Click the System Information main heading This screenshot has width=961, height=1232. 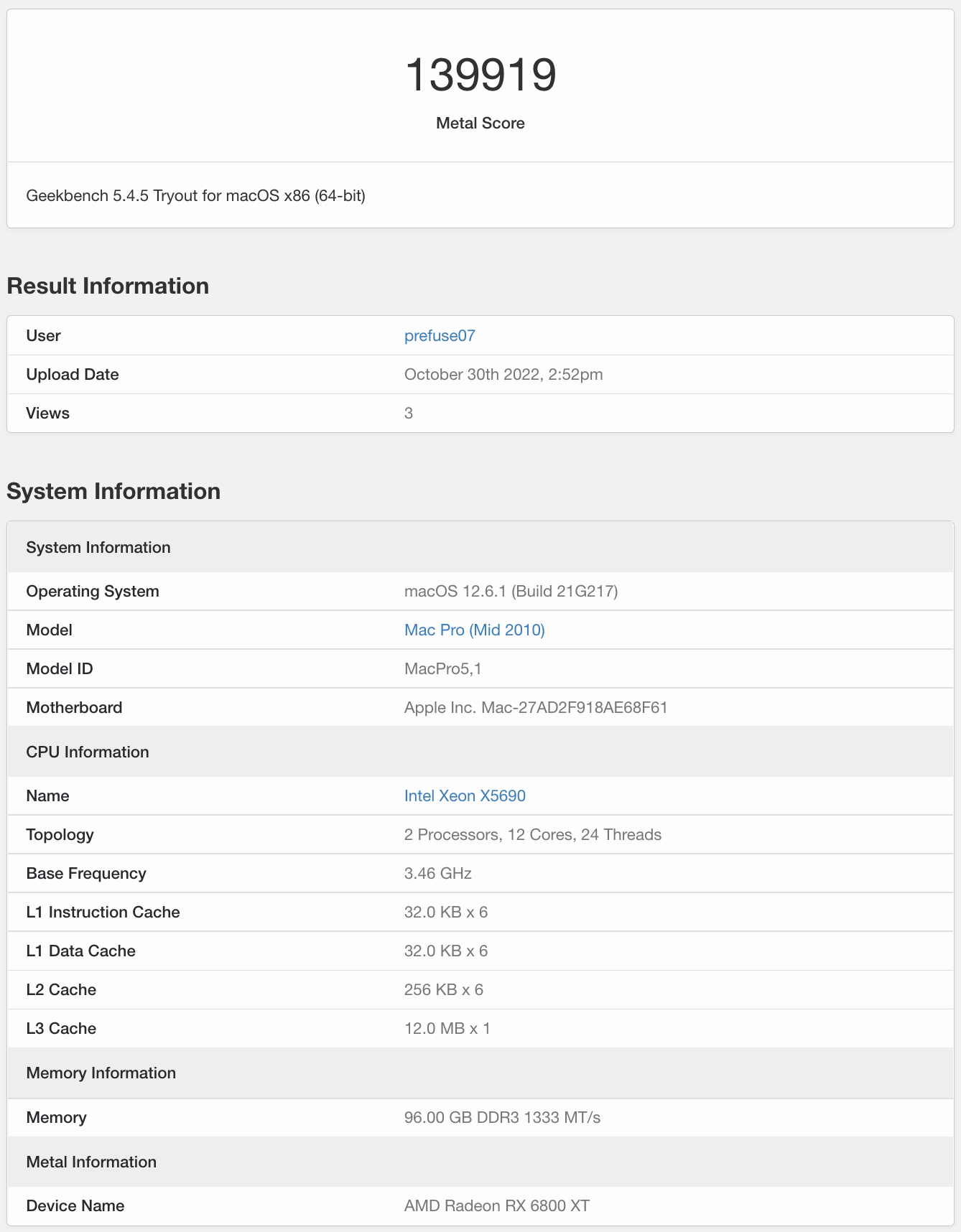pos(113,491)
